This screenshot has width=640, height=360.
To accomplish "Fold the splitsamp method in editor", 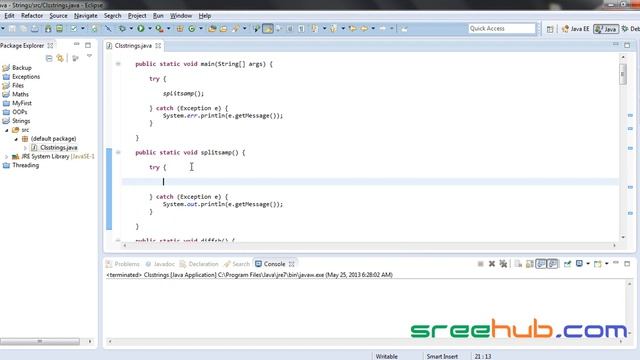I will pos(118,152).
